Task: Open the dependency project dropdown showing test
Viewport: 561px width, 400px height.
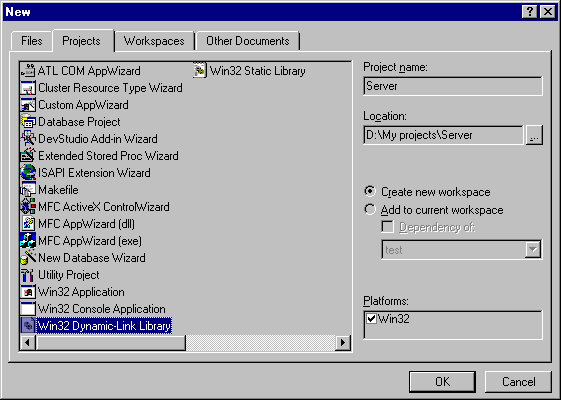Action: tap(462, 249)
